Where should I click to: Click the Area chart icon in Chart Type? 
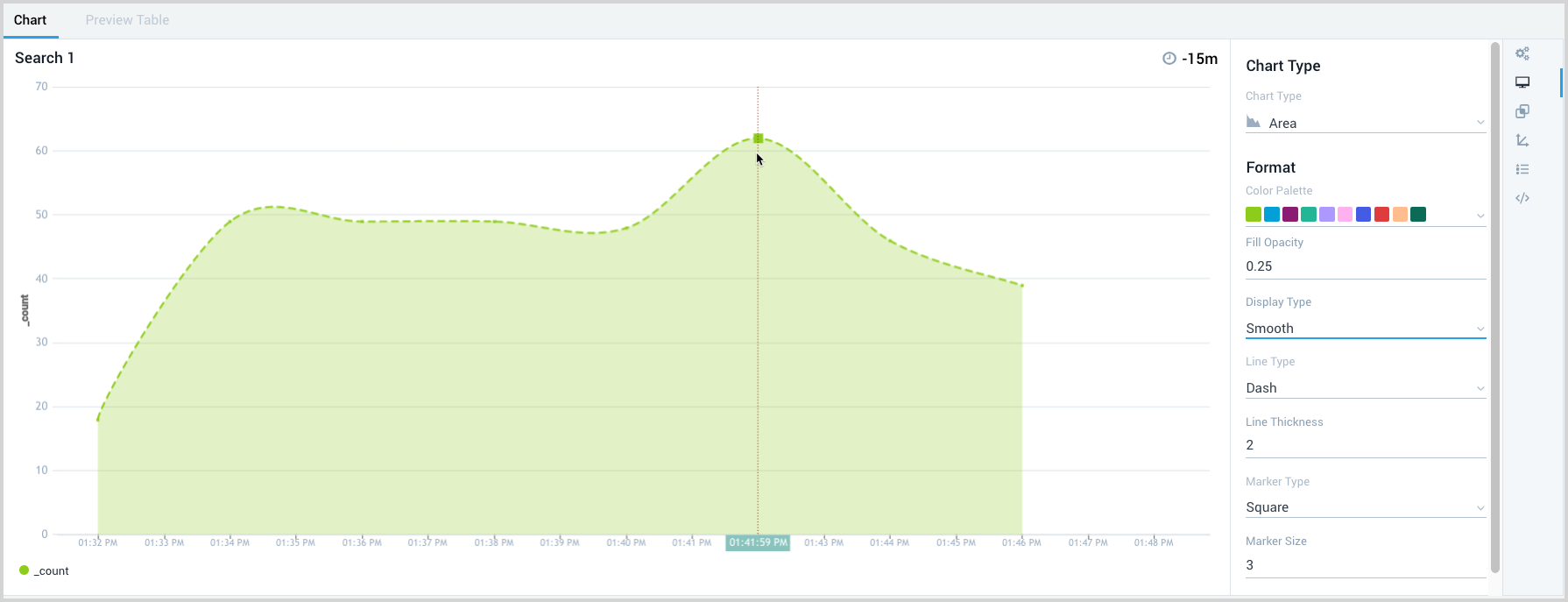[x=1254, y=123]
